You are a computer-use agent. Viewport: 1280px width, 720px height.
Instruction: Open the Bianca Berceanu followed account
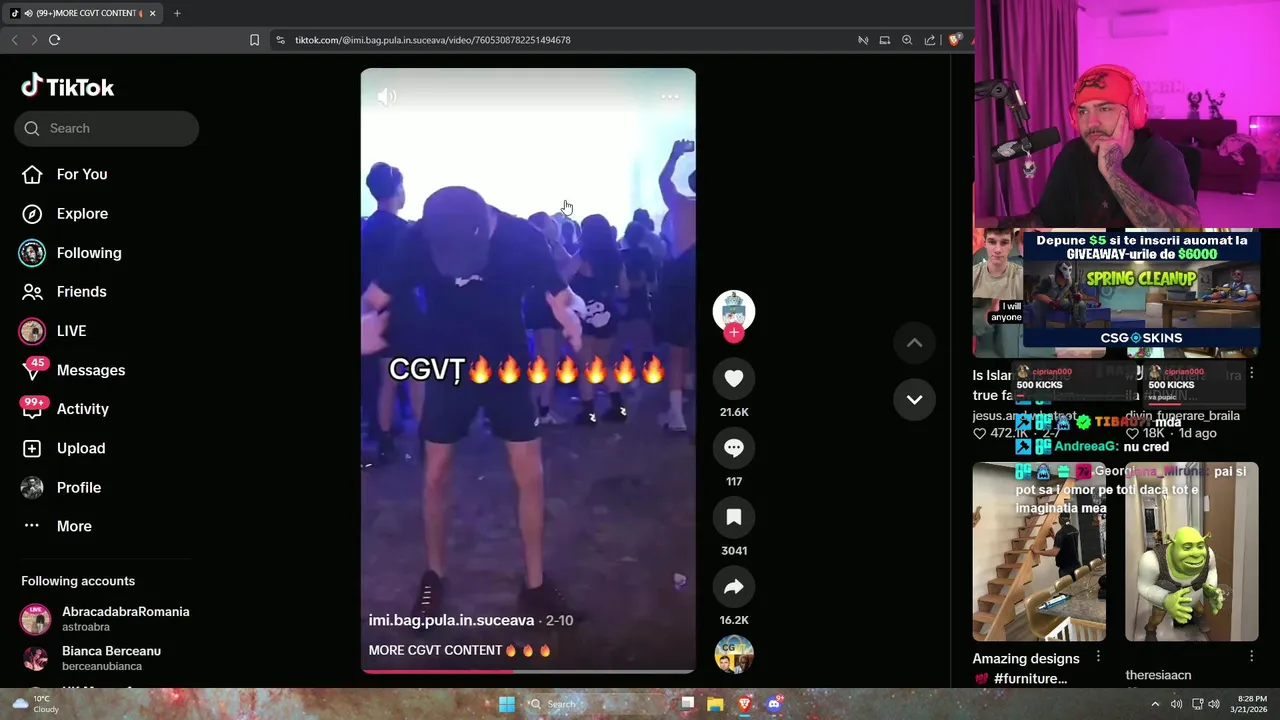pos(90,658)
